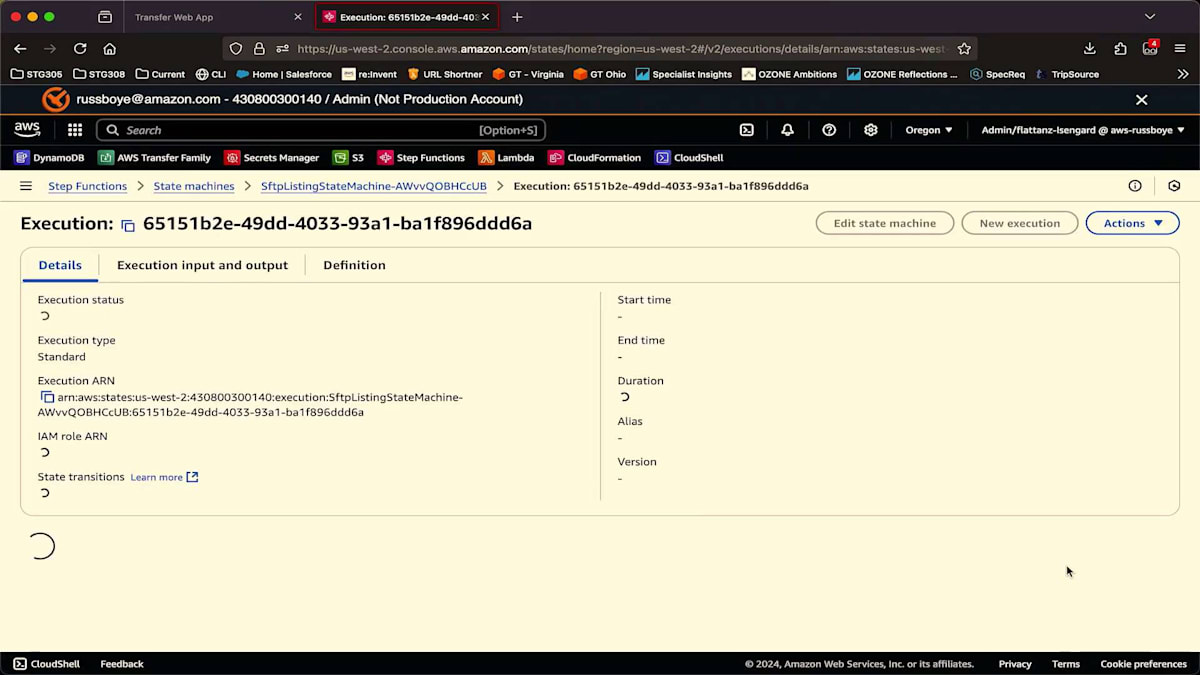The image size is (1200, 675).
Task: Open the browser downloads panel
Action: click(x=1090, y=48)
